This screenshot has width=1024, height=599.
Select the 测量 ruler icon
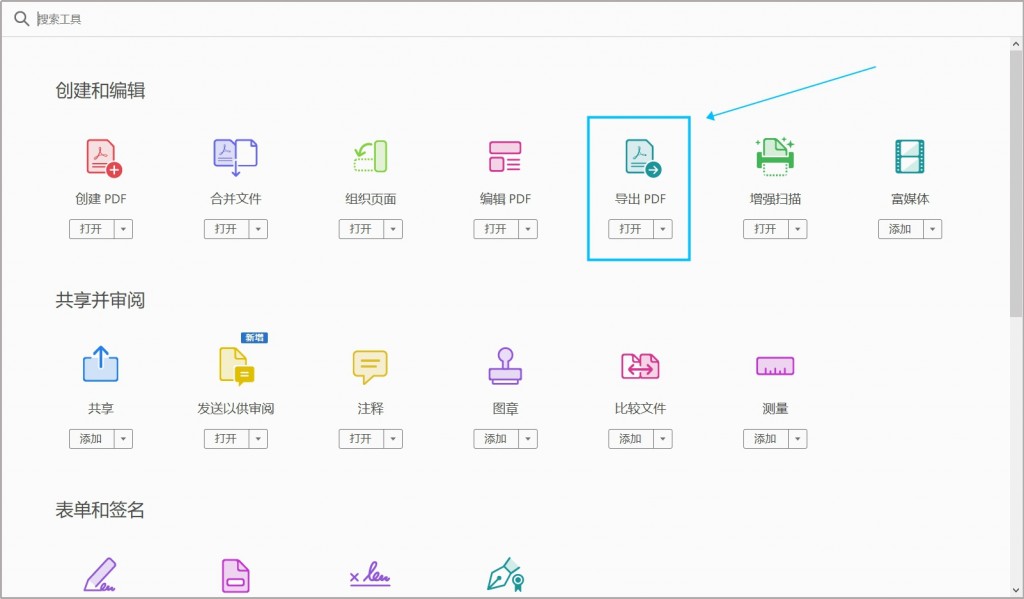click(x=775, y=366)
